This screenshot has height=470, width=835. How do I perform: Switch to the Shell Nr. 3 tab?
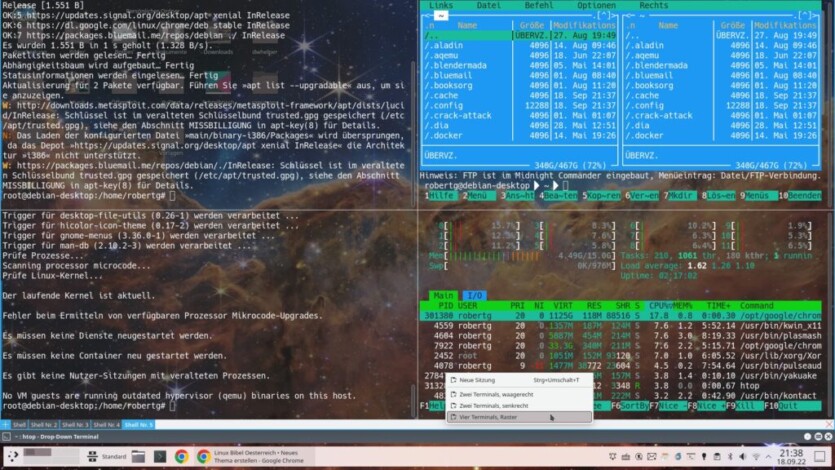75,425
